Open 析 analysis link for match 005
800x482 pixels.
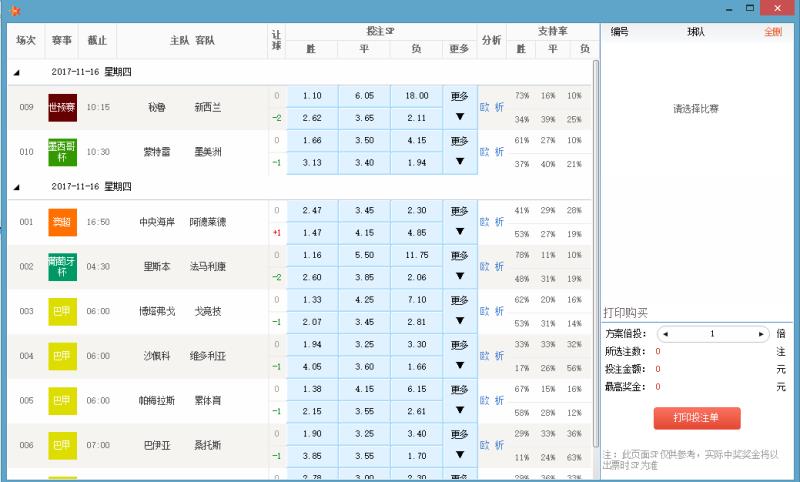[499, 400]
